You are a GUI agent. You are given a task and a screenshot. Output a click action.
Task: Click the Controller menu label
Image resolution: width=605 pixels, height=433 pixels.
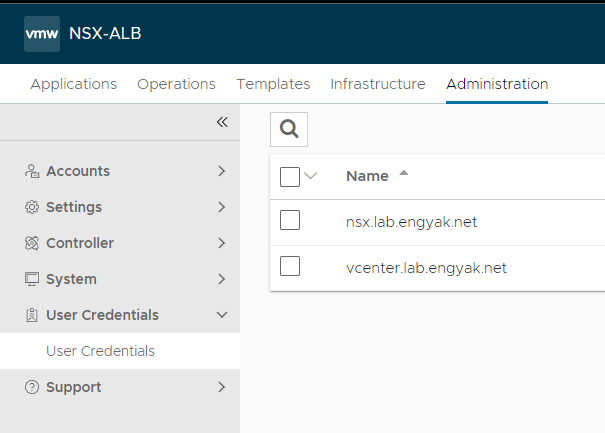point(80,243)
